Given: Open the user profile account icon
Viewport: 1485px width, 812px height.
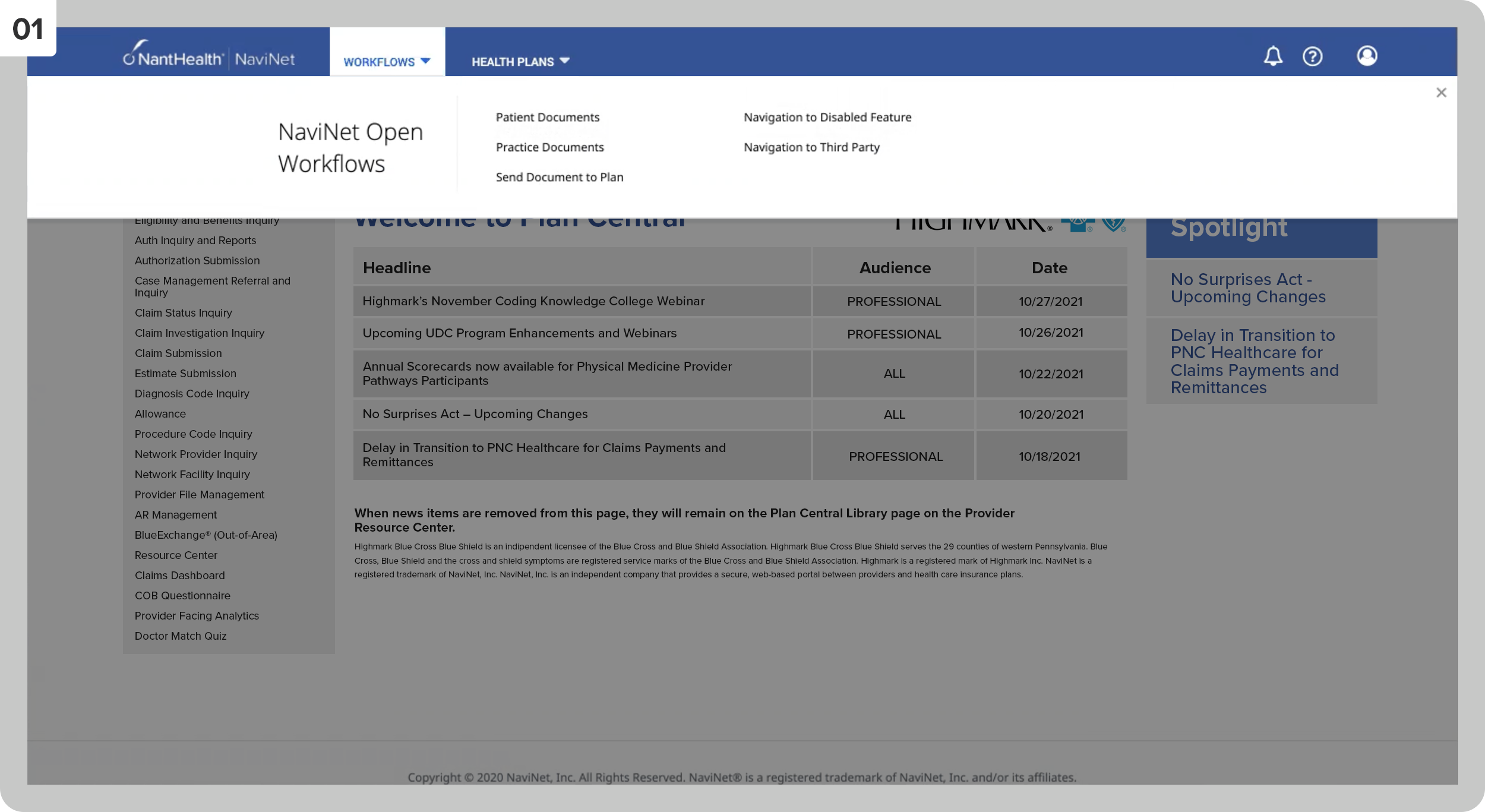Looking at the screenshot, I should [x=1367, y=56].
